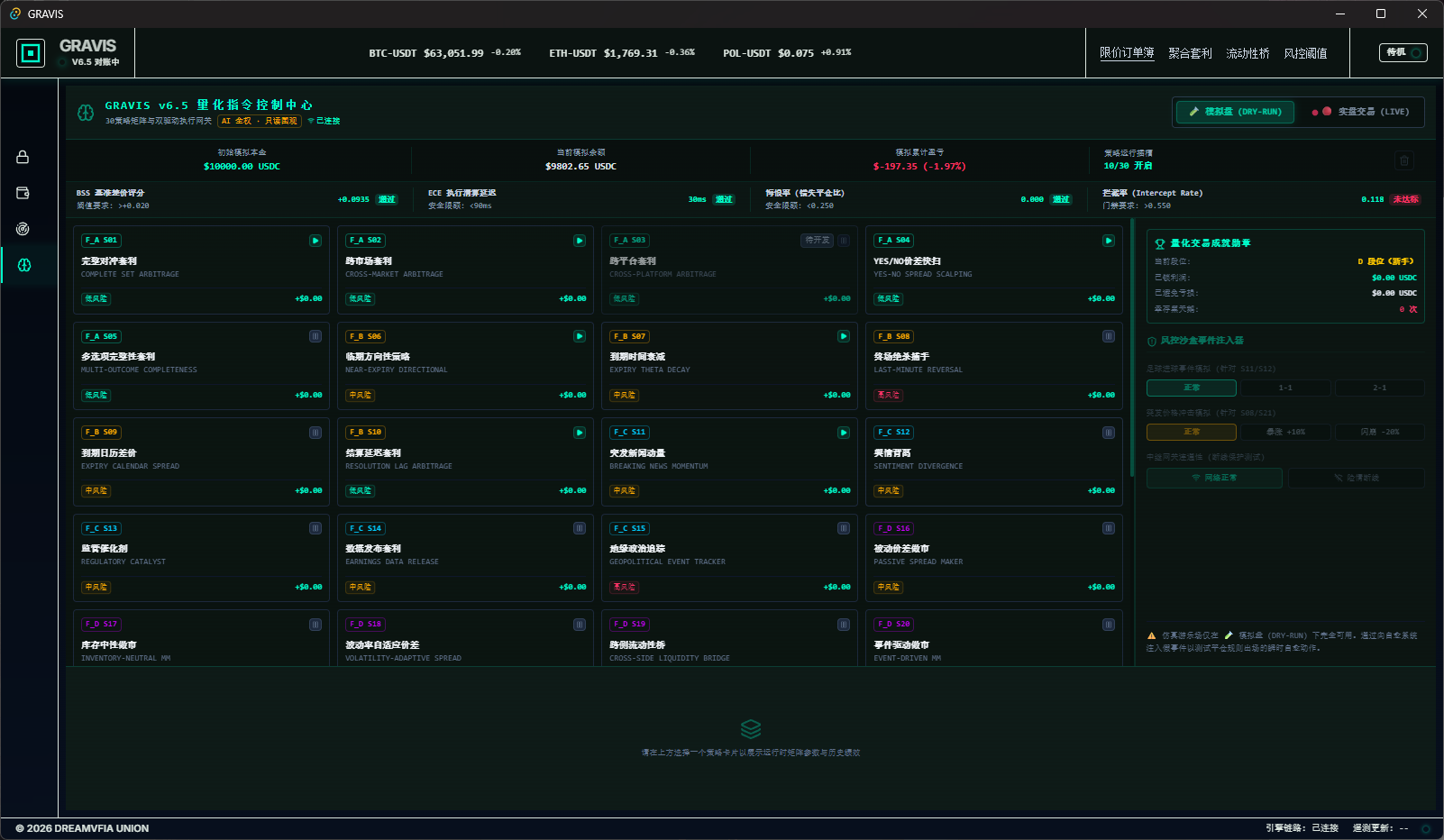Click the 未达标 Intercept Rate status badge
The height and width of the screenshot is (840, 1444).
pyautogui.click(x=1406, y=199)
